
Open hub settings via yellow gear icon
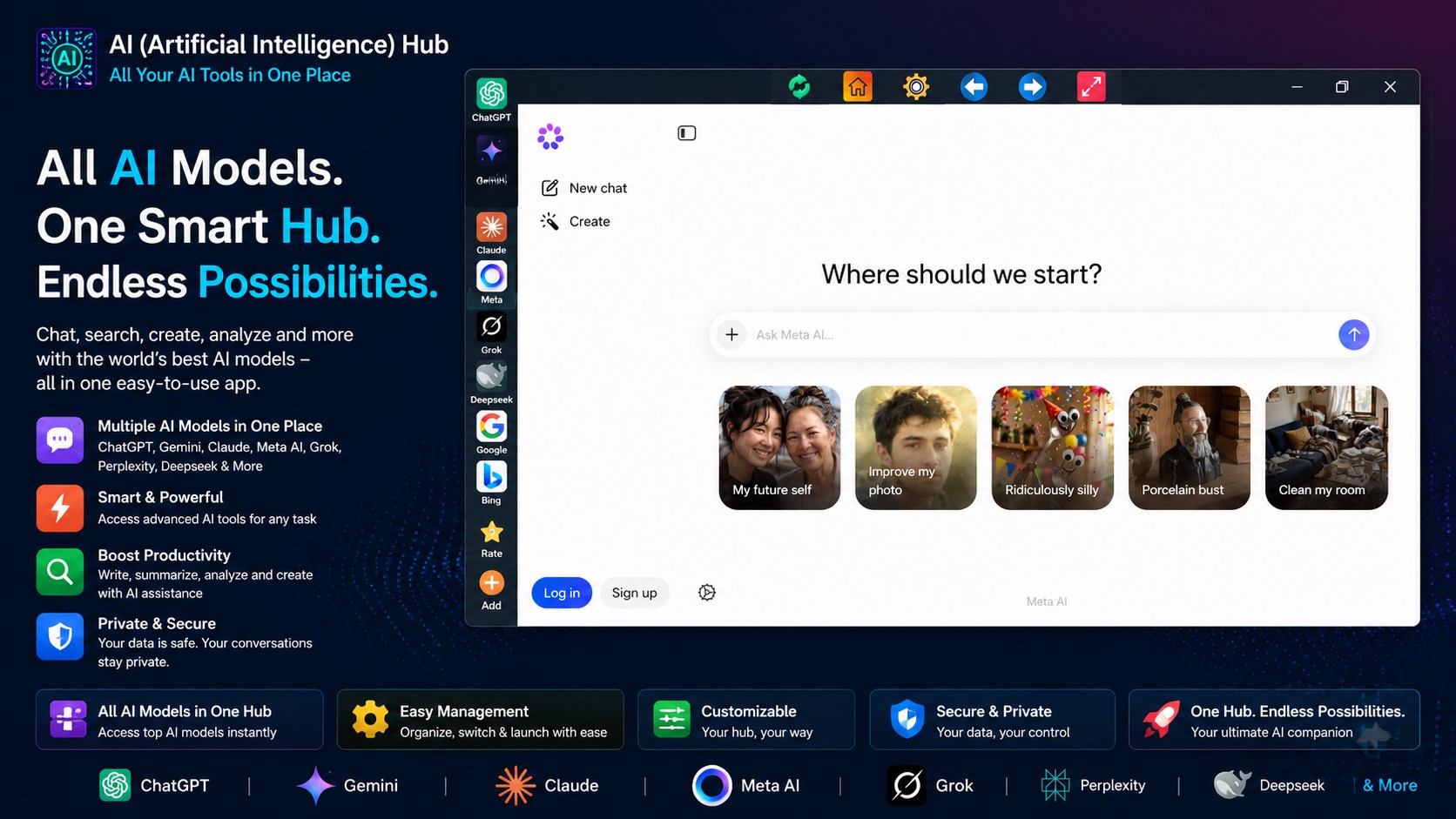point(916,87)
